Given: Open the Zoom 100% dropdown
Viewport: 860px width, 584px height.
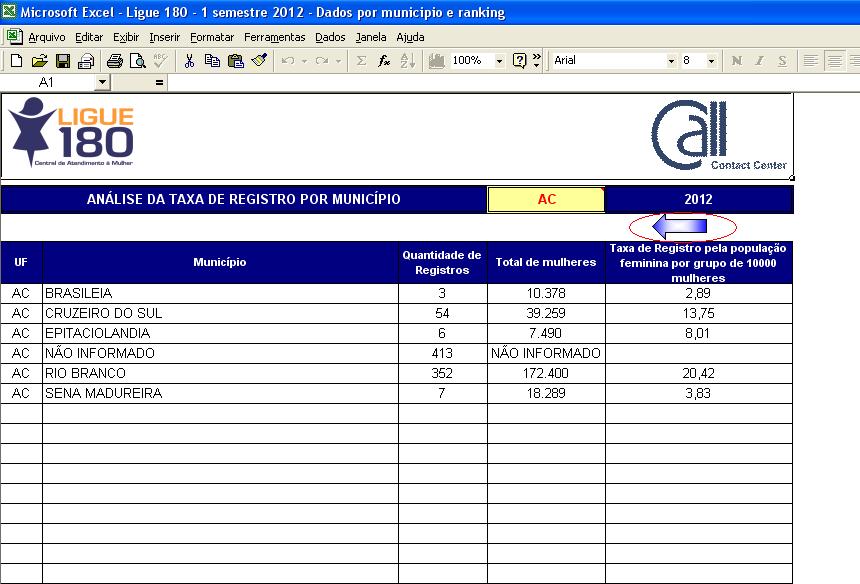Looking at the screenshot, I should (x=499, y=61).
